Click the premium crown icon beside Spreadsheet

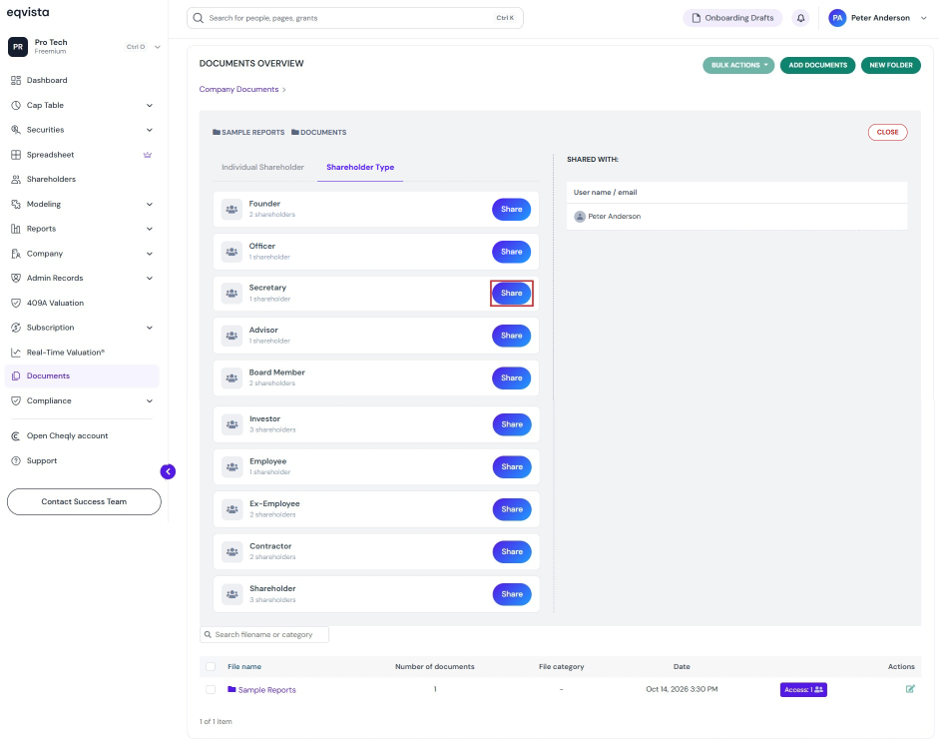(147, 154)
